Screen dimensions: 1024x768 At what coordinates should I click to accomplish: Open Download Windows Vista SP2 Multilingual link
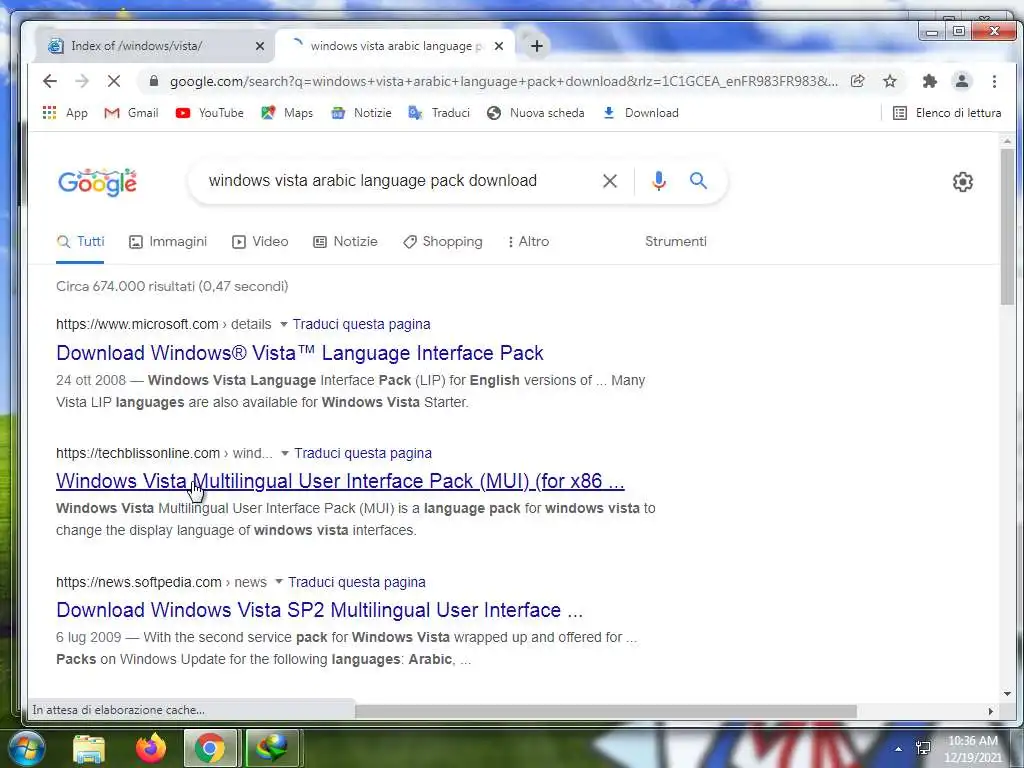point(319,610)
